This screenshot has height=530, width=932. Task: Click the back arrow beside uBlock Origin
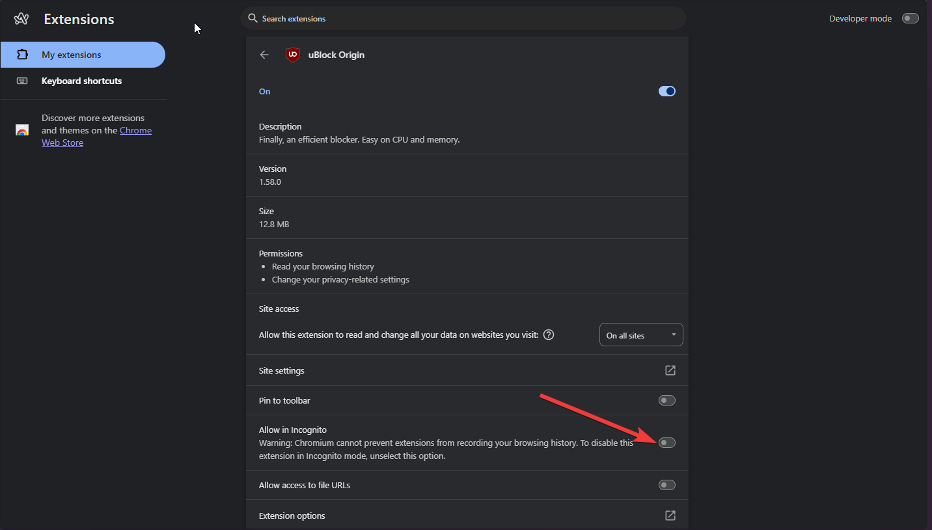(x=265, y=55)
